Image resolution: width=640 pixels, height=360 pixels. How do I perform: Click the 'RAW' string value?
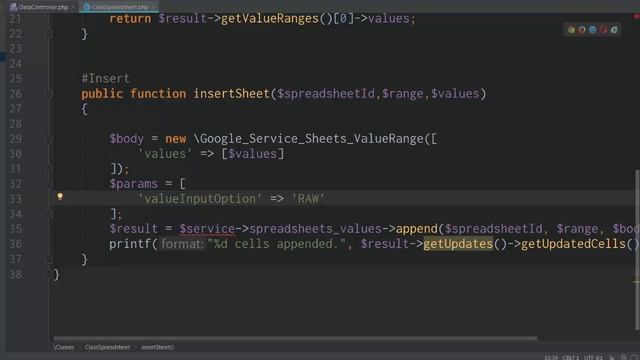tap(308, 199)
